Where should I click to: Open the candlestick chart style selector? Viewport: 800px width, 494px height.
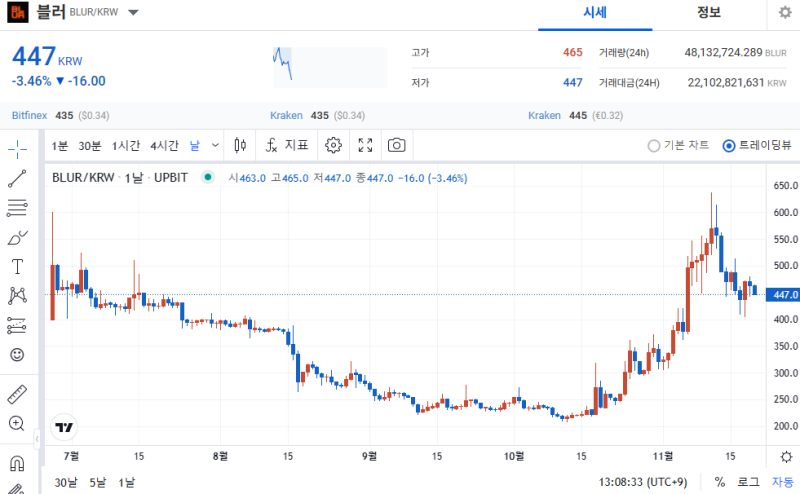click(x=240, y=145)
